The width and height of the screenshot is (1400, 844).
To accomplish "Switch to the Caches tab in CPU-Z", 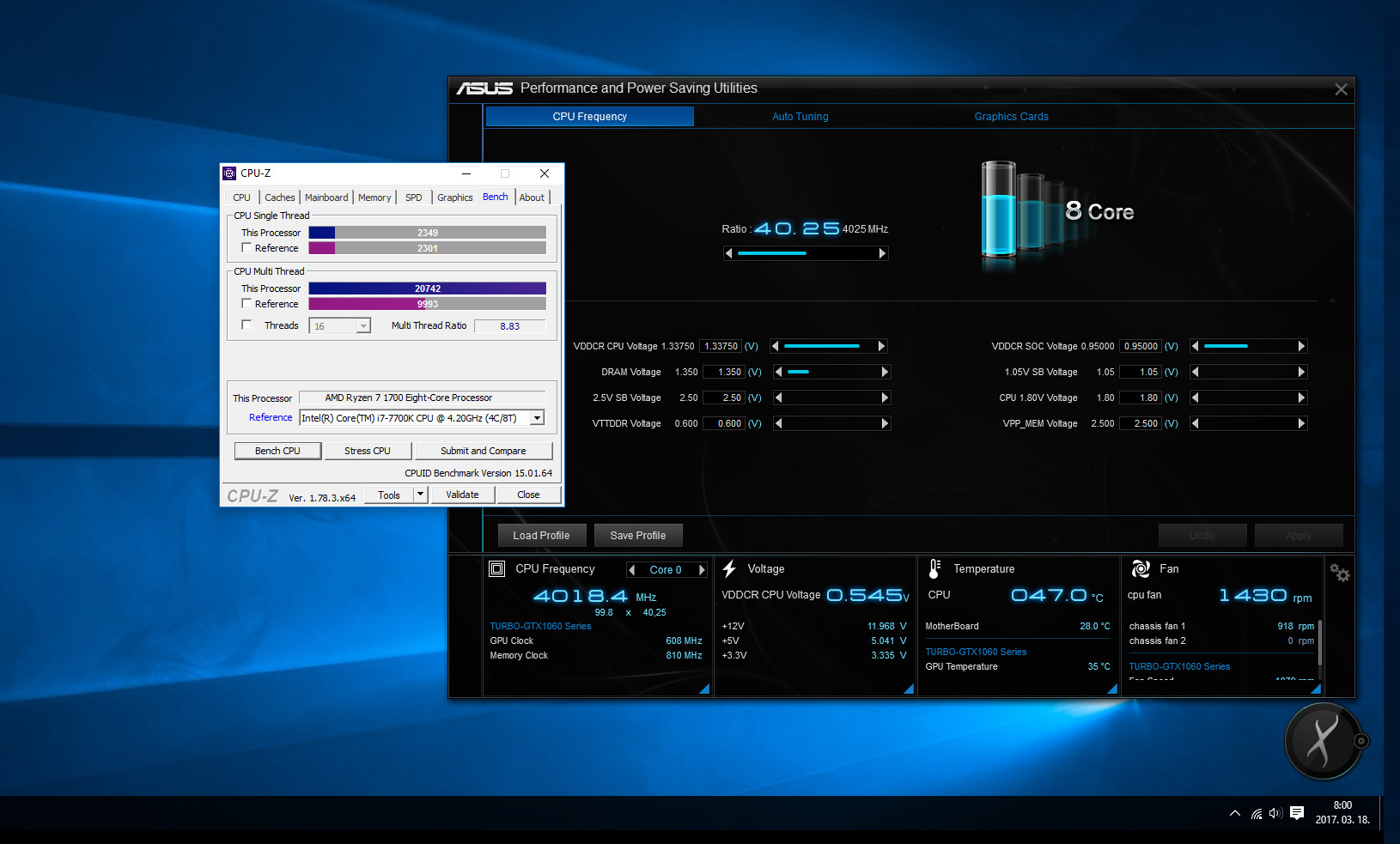I will [280, 197].
